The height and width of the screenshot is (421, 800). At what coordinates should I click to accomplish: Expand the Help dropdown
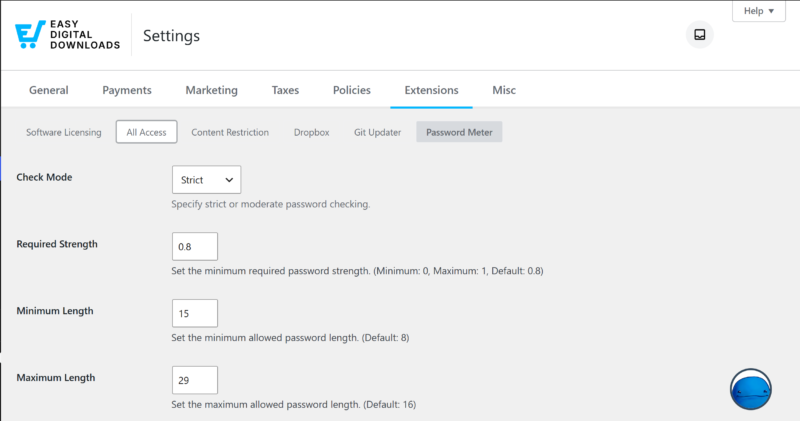point(759,11)
